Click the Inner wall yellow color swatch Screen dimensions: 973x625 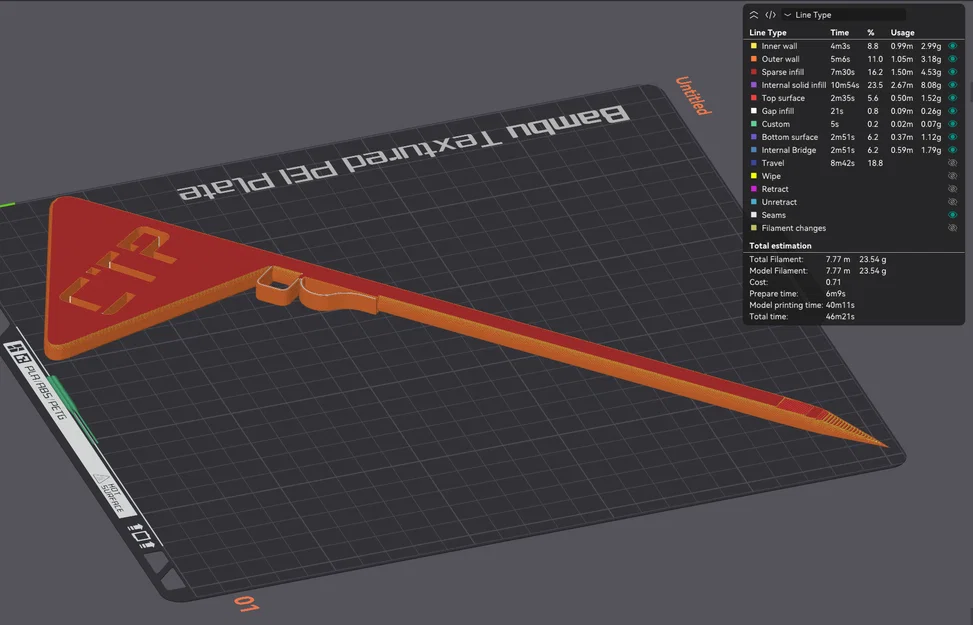754,46
